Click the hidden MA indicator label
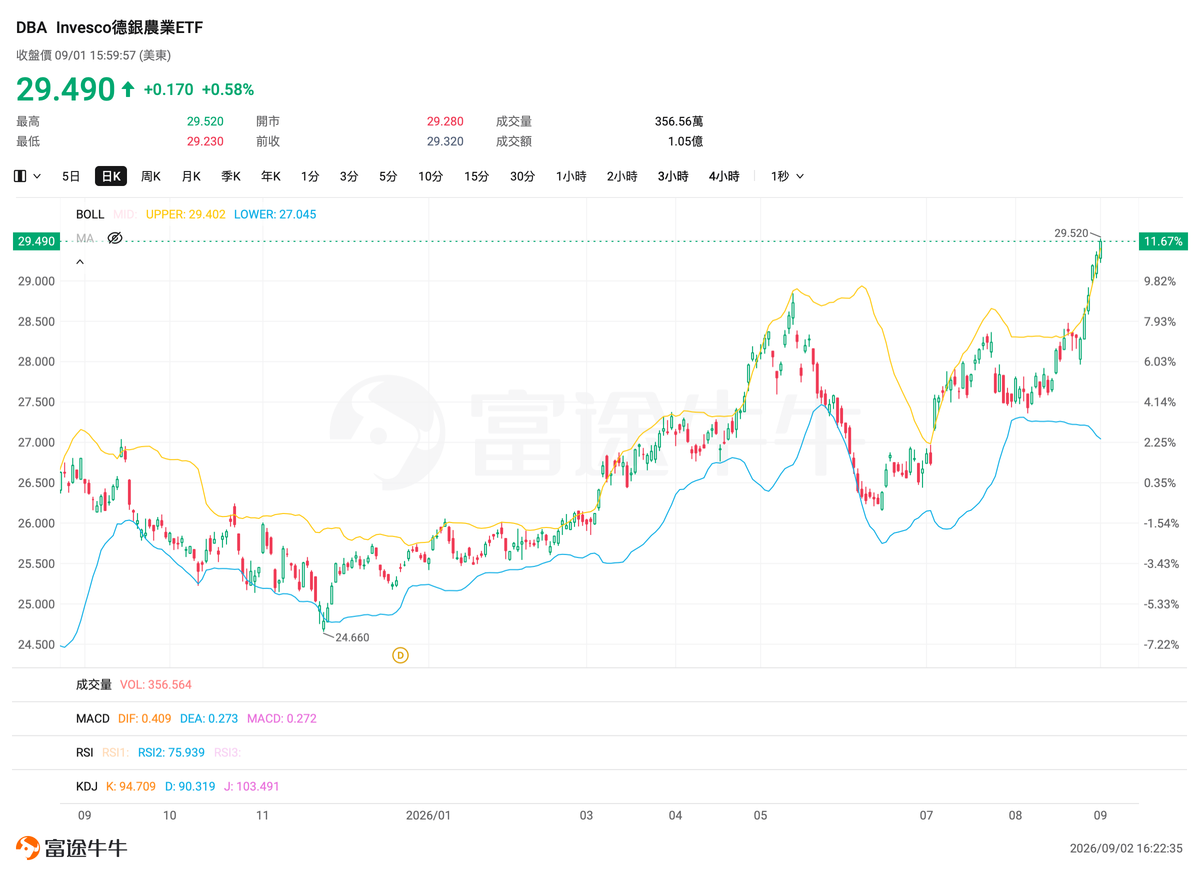The width and height of the screenshot is (1199, 875). pyautogui.click(x=86, y=238)
